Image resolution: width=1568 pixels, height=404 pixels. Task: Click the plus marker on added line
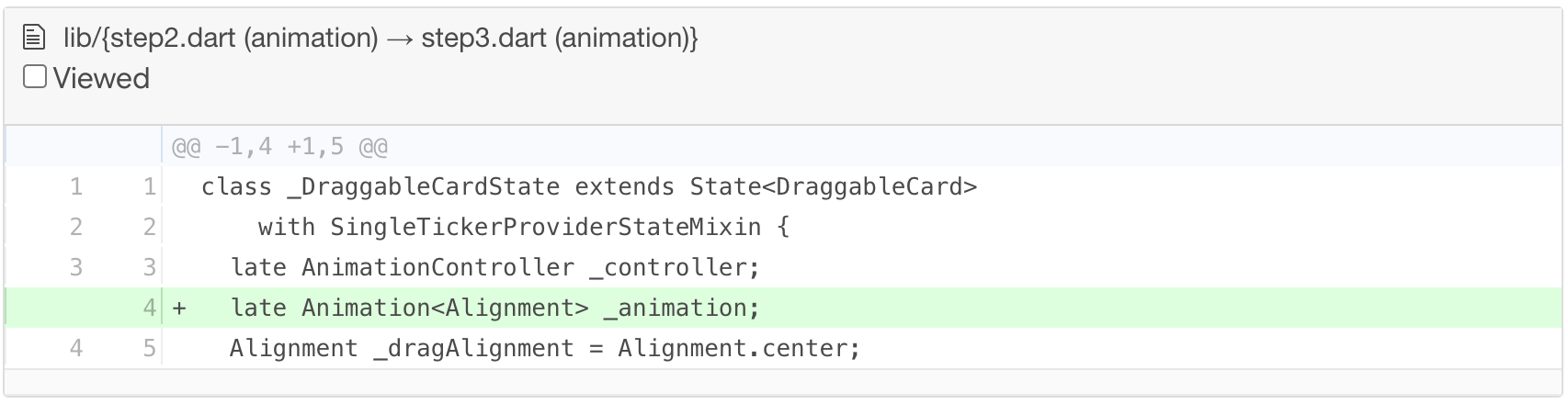179,309
